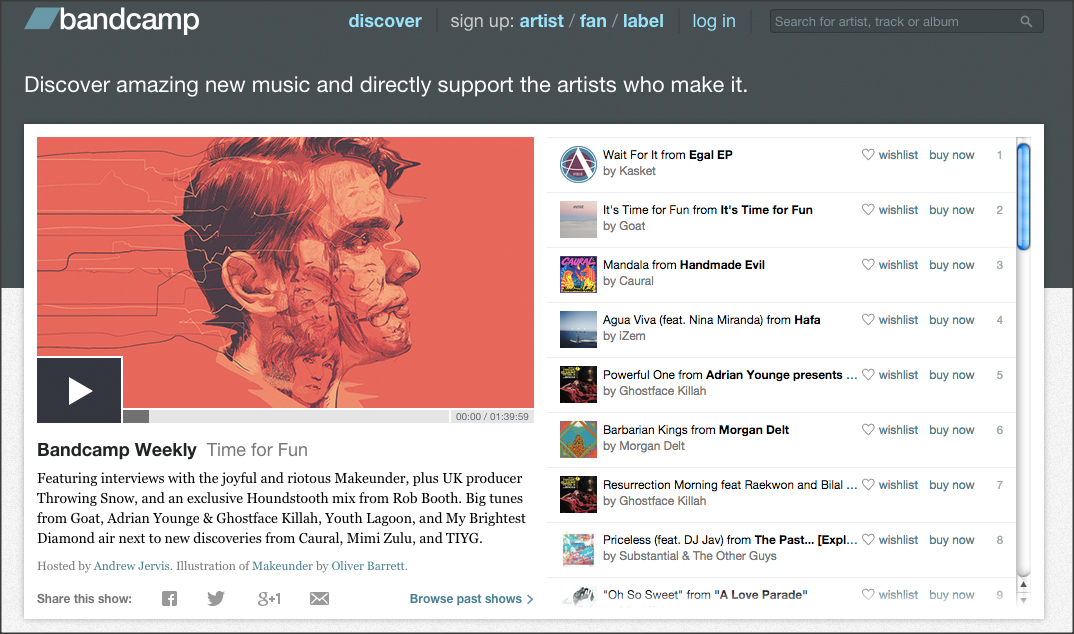Click the 'by Morgan Delt' artist text
Screen dimensions: 1074x634
[644, 446]
